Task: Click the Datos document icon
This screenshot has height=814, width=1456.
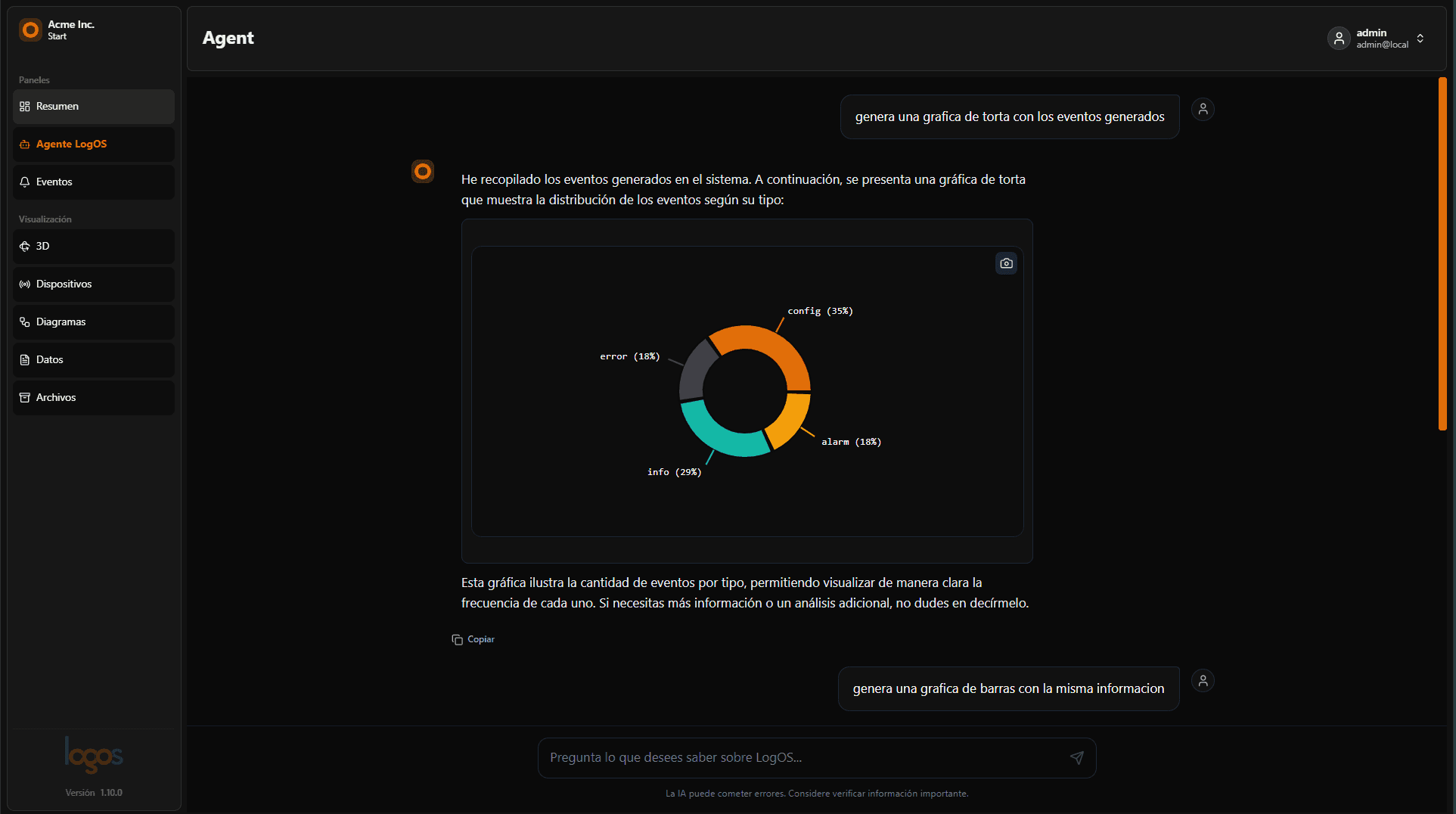Action: (25, 360)
